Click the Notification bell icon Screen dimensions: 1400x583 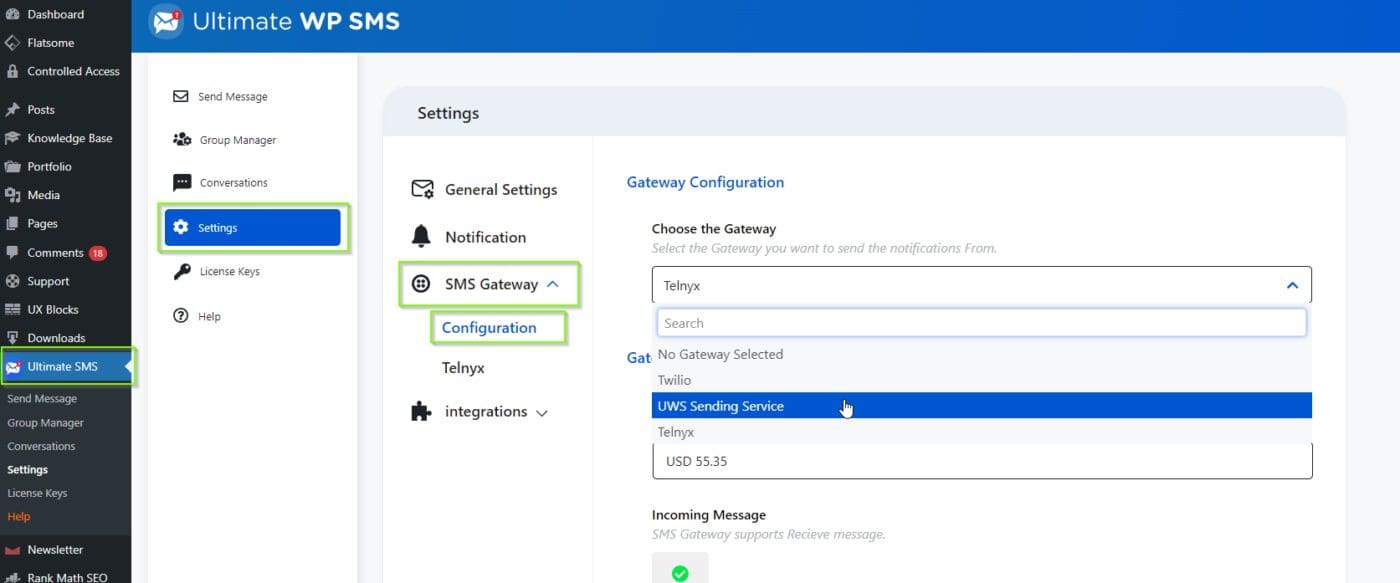click(x=421, y=237)
